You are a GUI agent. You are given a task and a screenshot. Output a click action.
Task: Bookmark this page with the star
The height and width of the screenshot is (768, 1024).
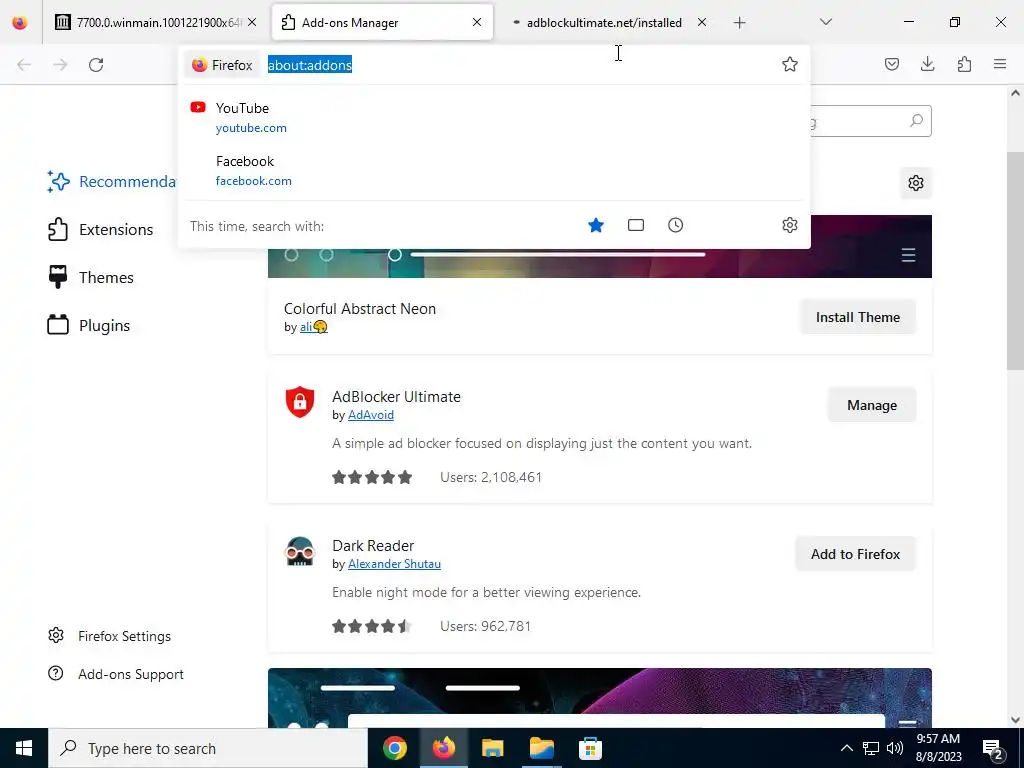click(790, 64)
